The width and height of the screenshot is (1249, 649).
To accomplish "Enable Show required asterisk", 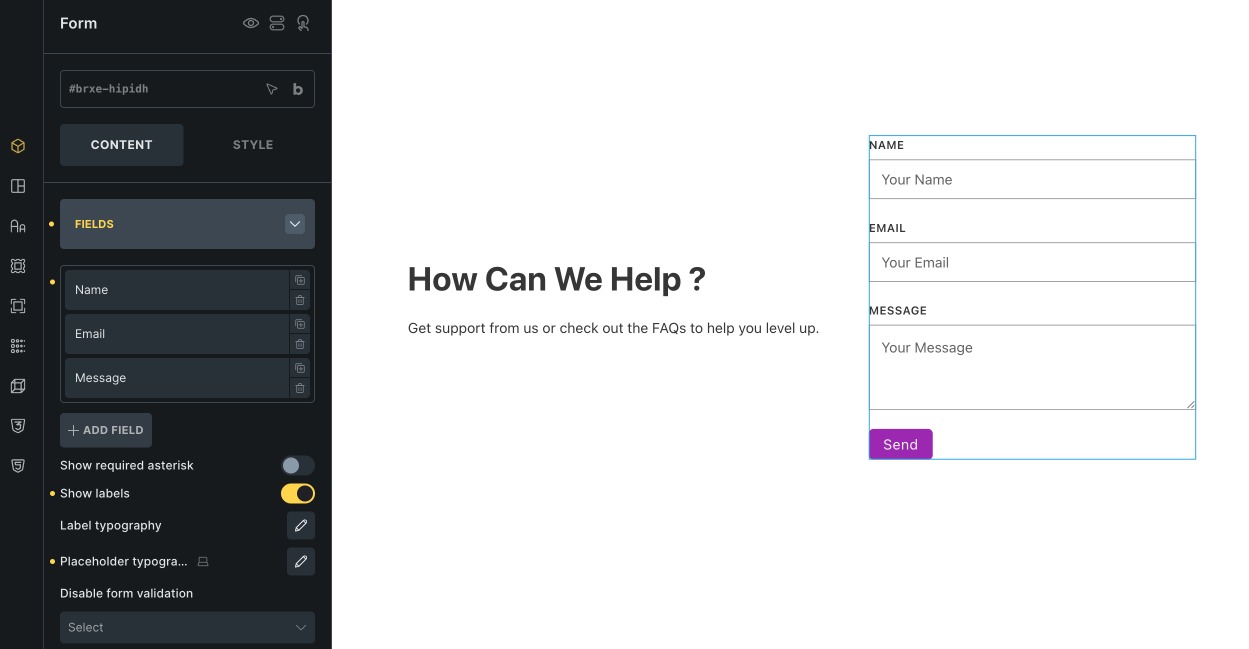I will (x=297, y=465).
